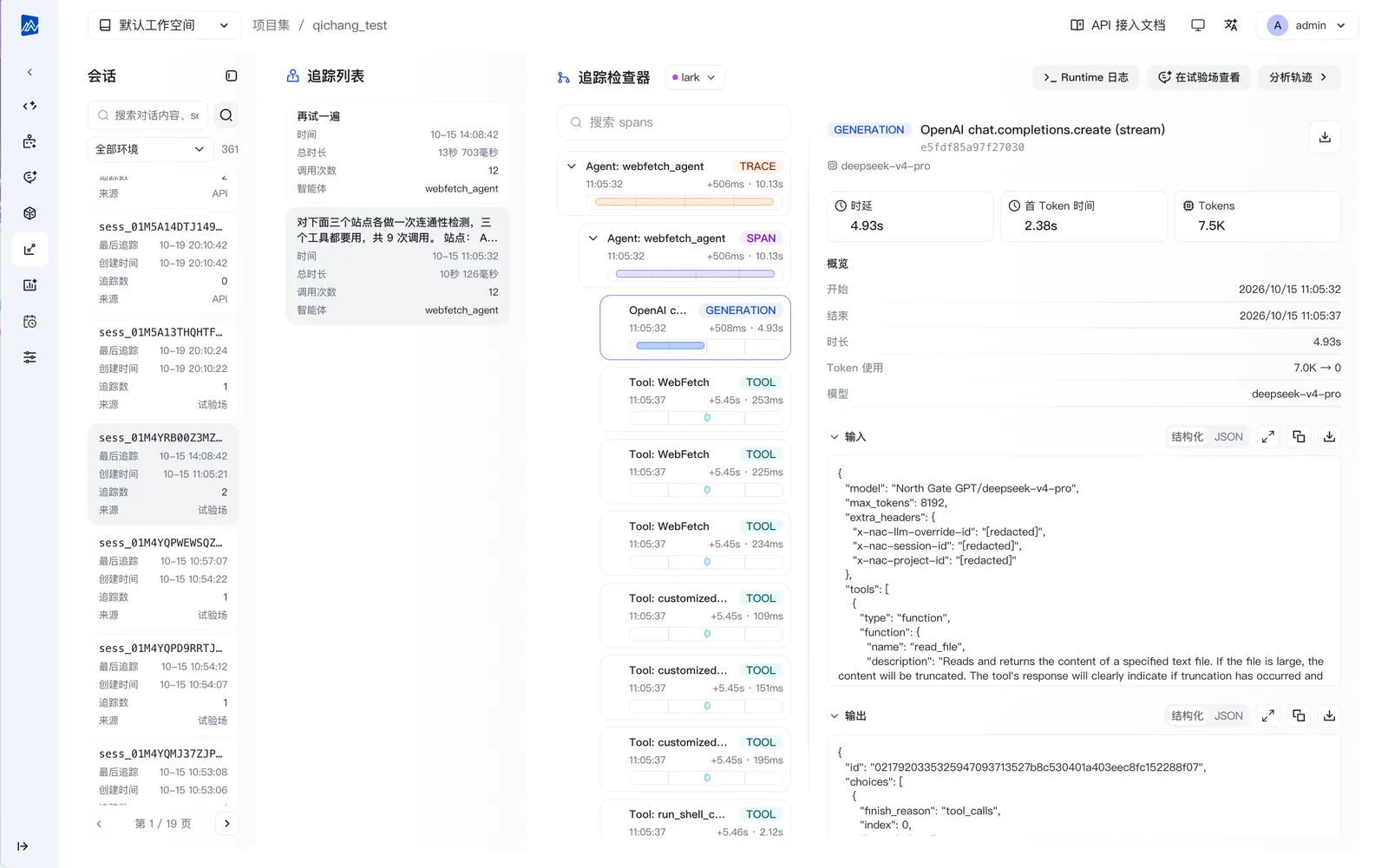Copy the output content
This screenshot has width=1388, height=868.
tap(1299, 716)
